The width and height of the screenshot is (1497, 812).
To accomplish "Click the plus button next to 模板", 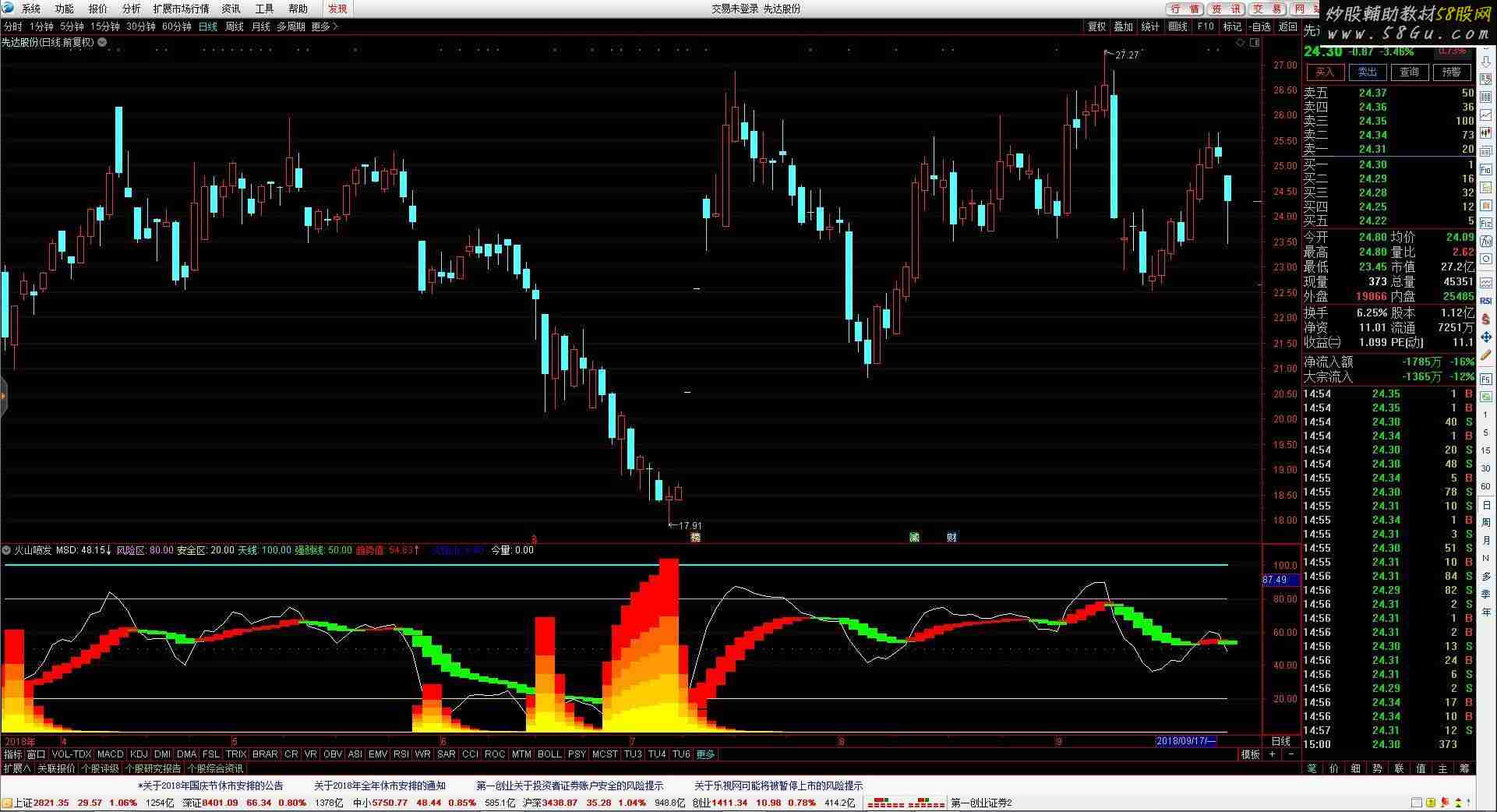I will point(1273,754).
